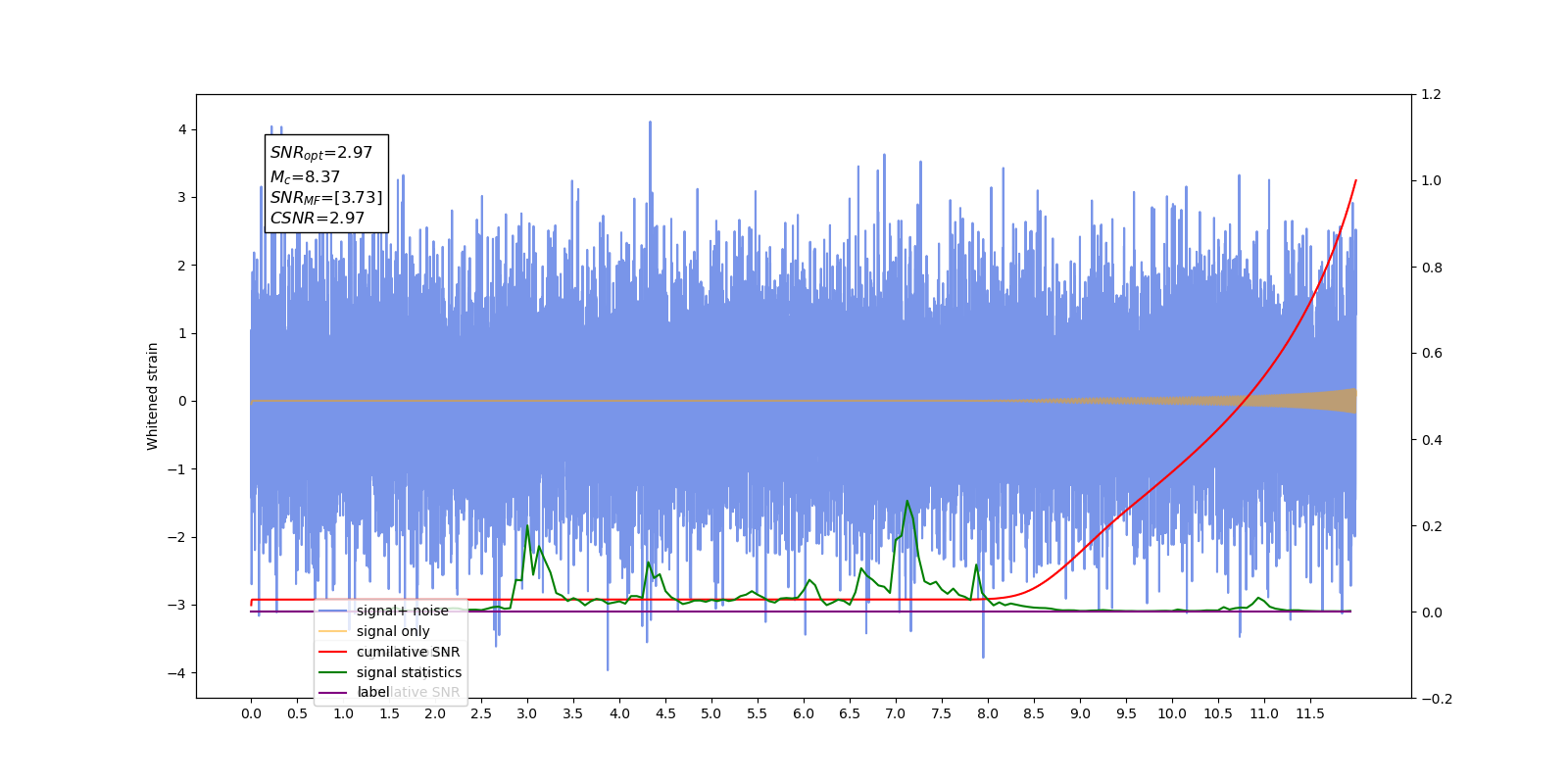Click the right y-axis tick label 0.0
This screenshot has height=784, width=1568.
pos(1432,612)
